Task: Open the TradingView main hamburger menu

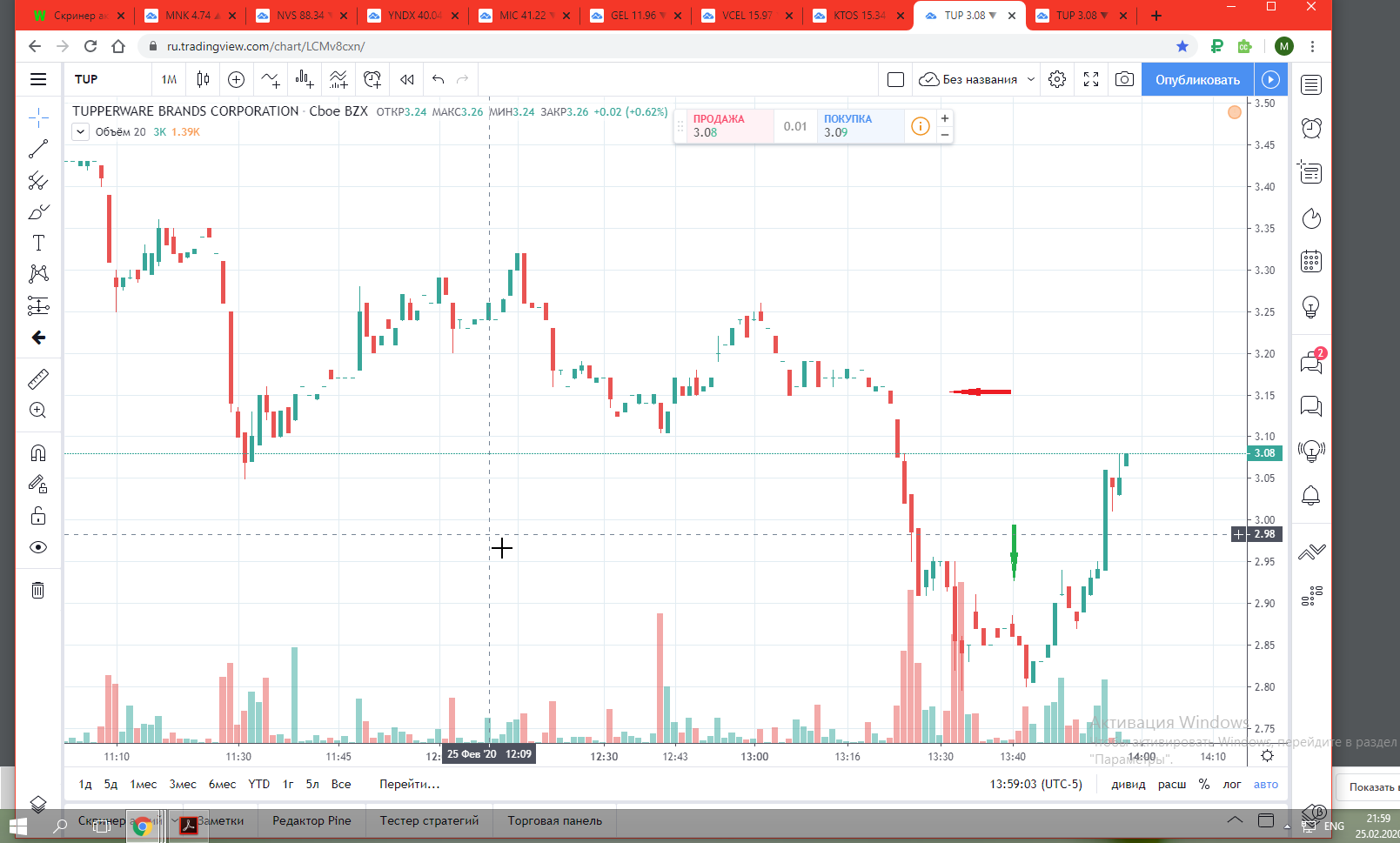Action: coord(38,79)
